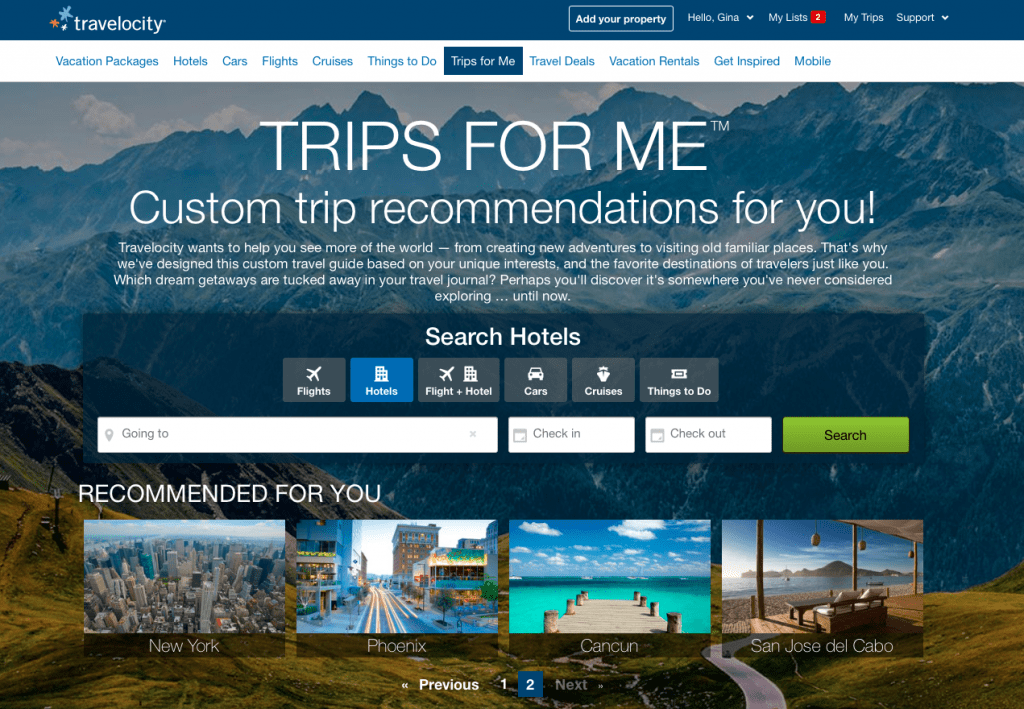This screenshot has width=1024, height=709.
Task: Select the Flights search icon tab
Action: point(313,380)
